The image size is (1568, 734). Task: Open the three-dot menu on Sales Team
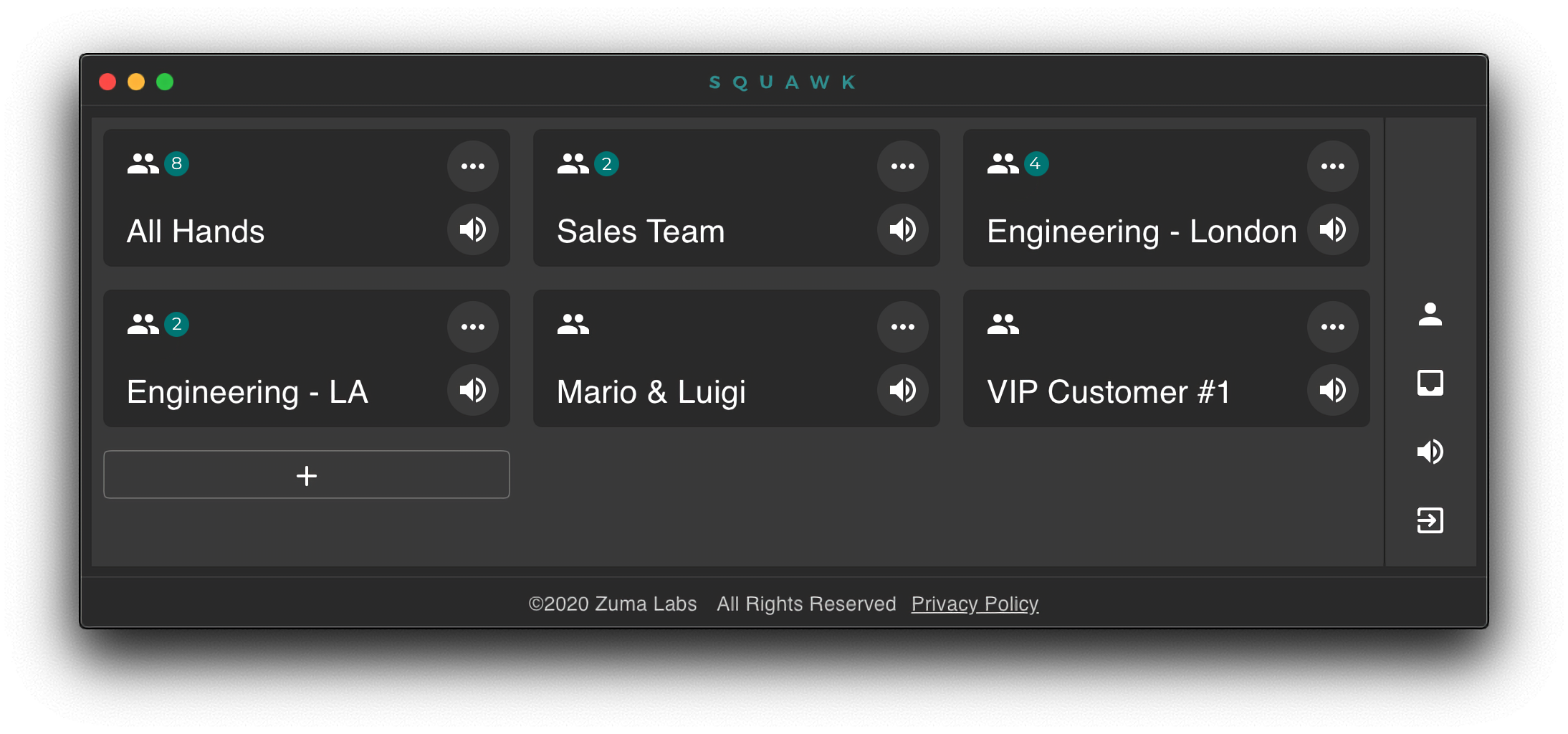pos(903,166)
